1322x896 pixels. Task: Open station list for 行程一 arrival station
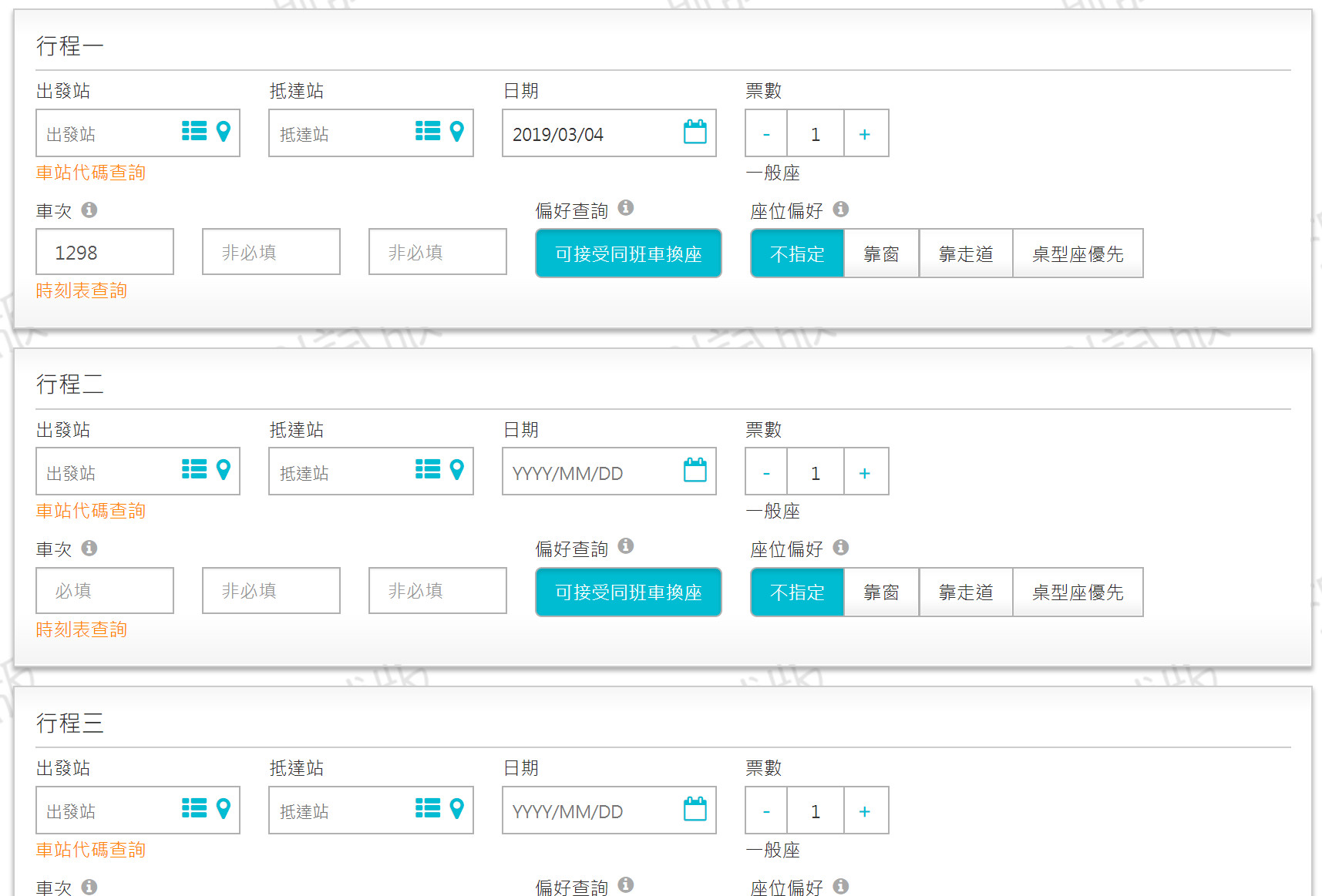[x=428, y=131]
